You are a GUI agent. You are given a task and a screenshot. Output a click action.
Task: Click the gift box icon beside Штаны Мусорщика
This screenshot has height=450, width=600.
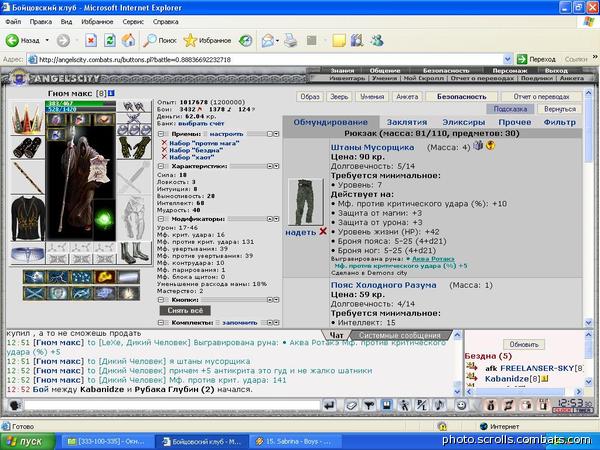click(x=478, y=145)
